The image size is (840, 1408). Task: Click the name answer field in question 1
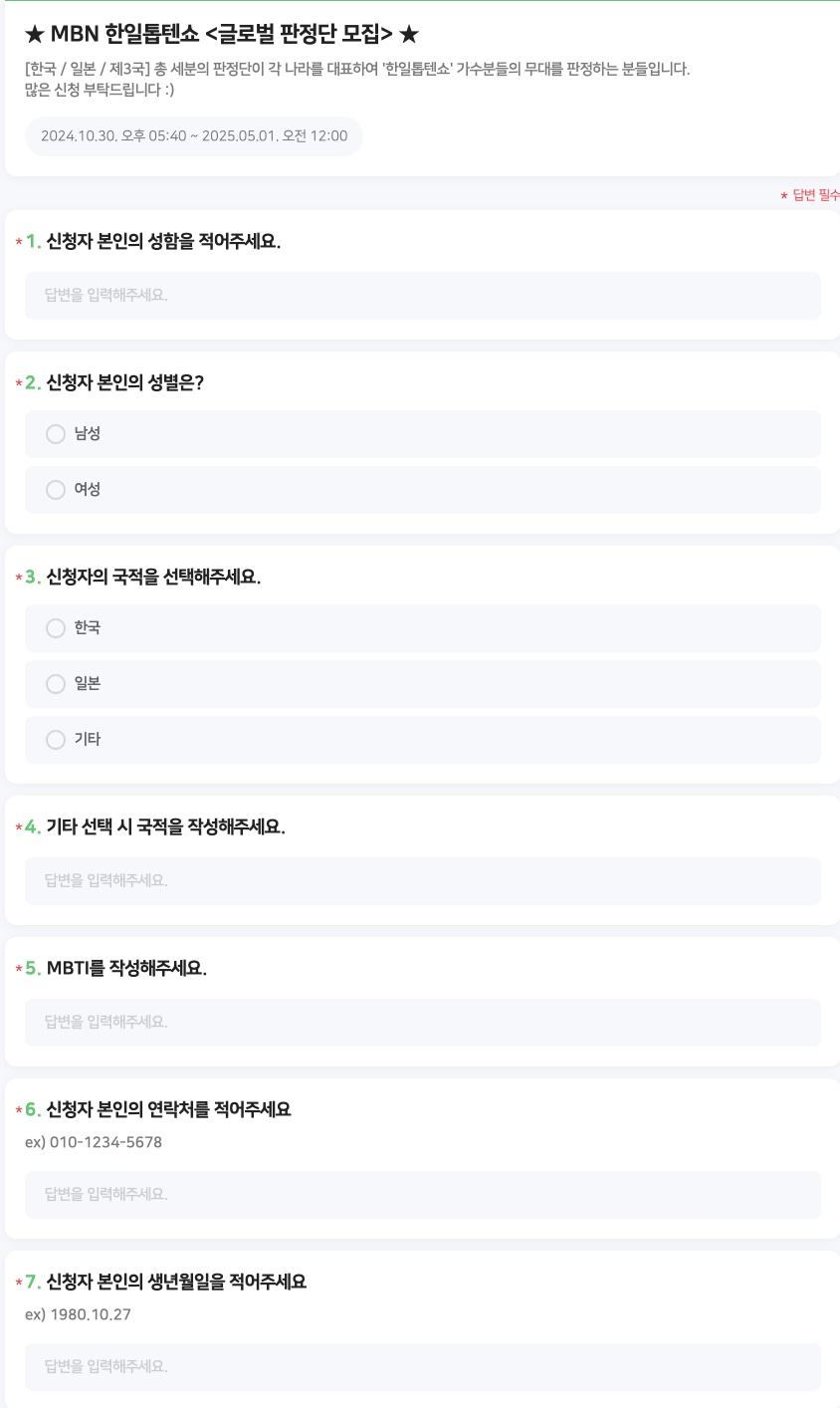pyautogui.click(x=422, y=296)
